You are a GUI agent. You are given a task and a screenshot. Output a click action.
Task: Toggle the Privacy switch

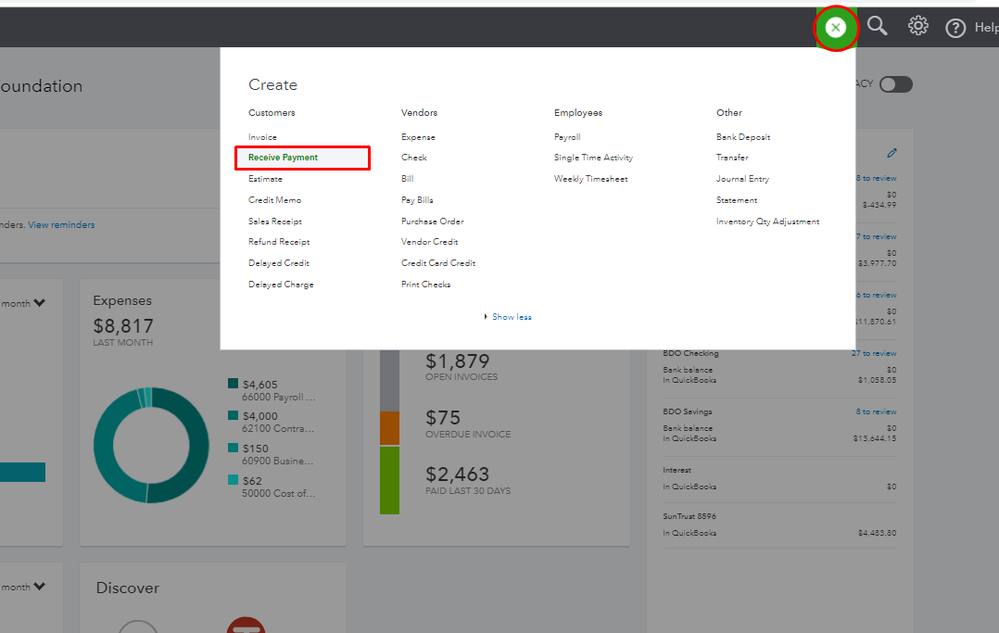pos(896,85)
